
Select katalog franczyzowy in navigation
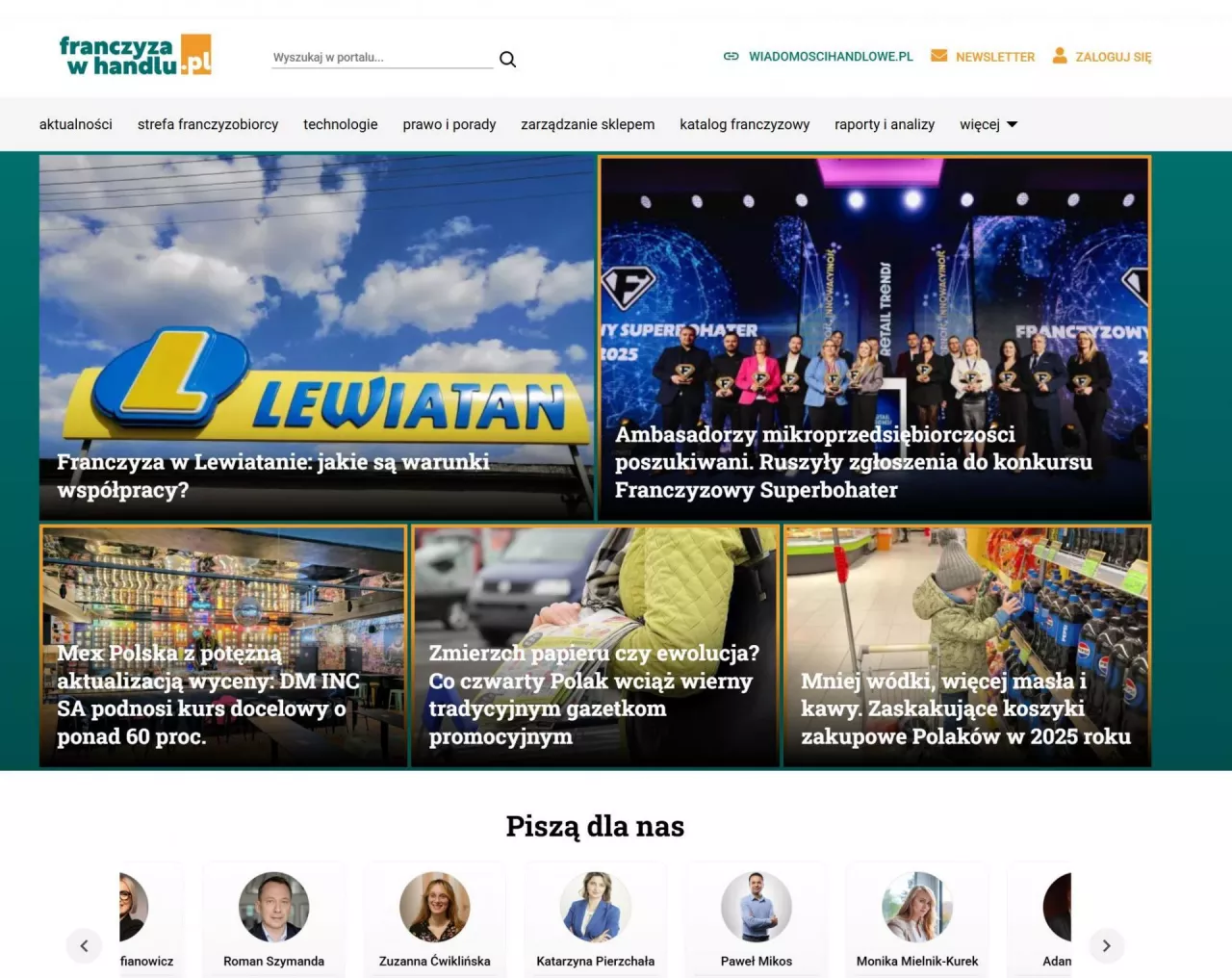[745, 124]
